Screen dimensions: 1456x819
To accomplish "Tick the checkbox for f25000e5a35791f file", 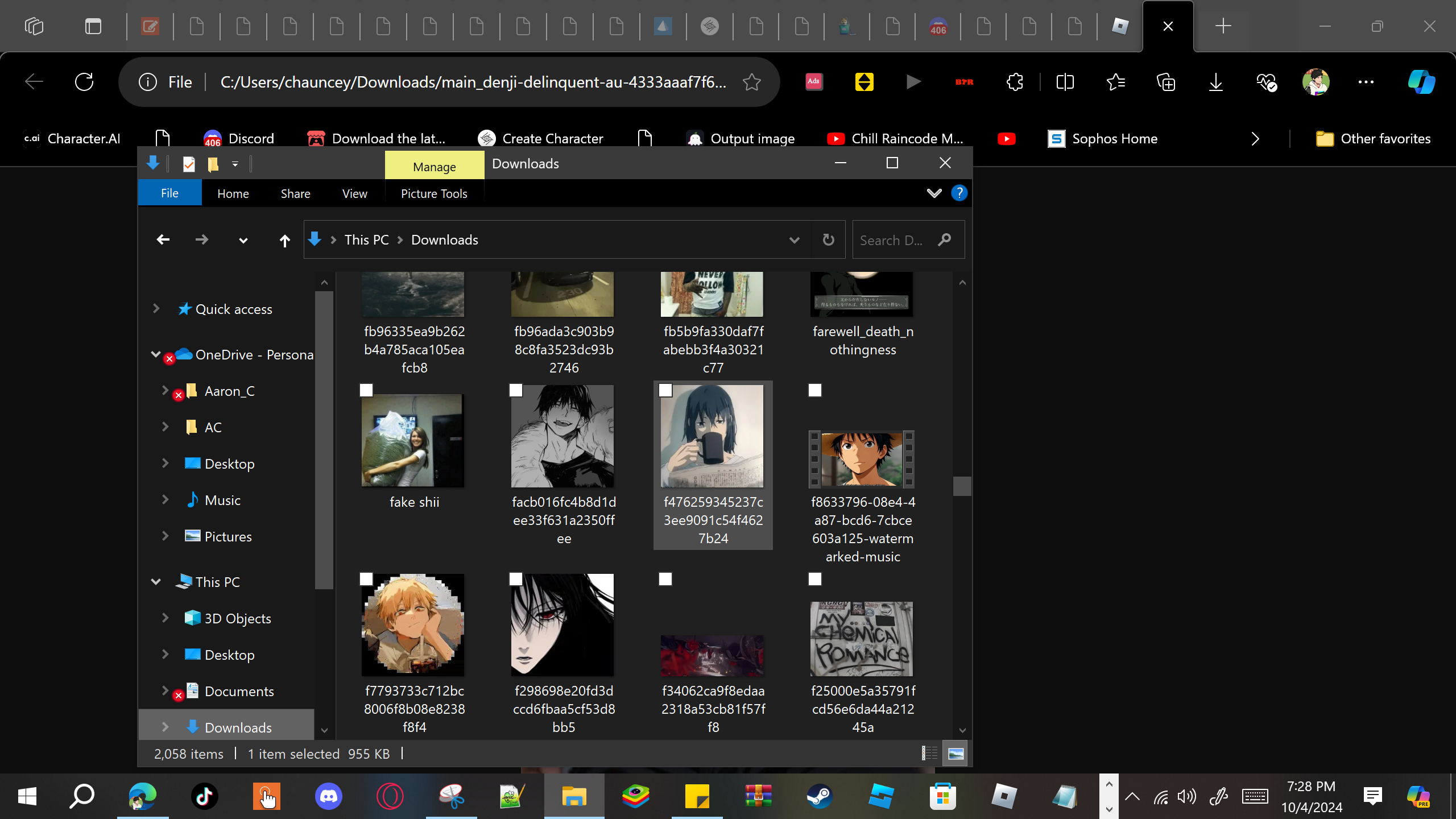I will point(815,579).
